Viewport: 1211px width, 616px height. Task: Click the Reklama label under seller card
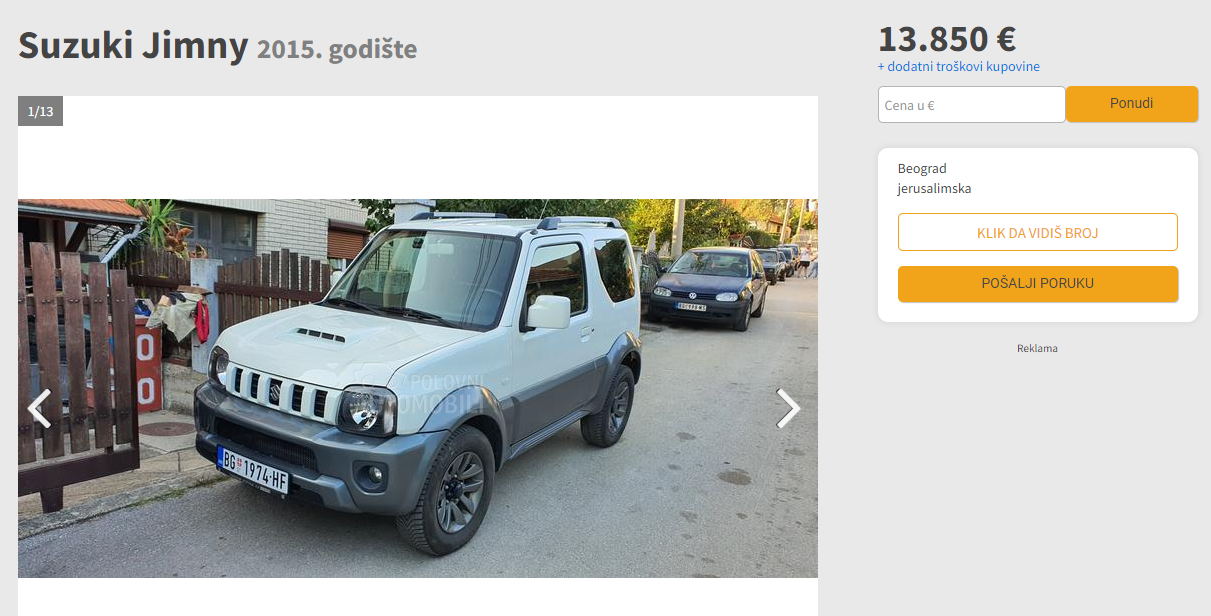pos(1037,348)
